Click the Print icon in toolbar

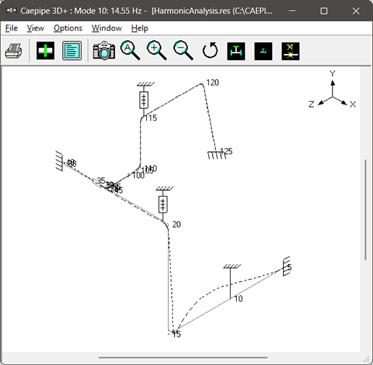[14, 51]
